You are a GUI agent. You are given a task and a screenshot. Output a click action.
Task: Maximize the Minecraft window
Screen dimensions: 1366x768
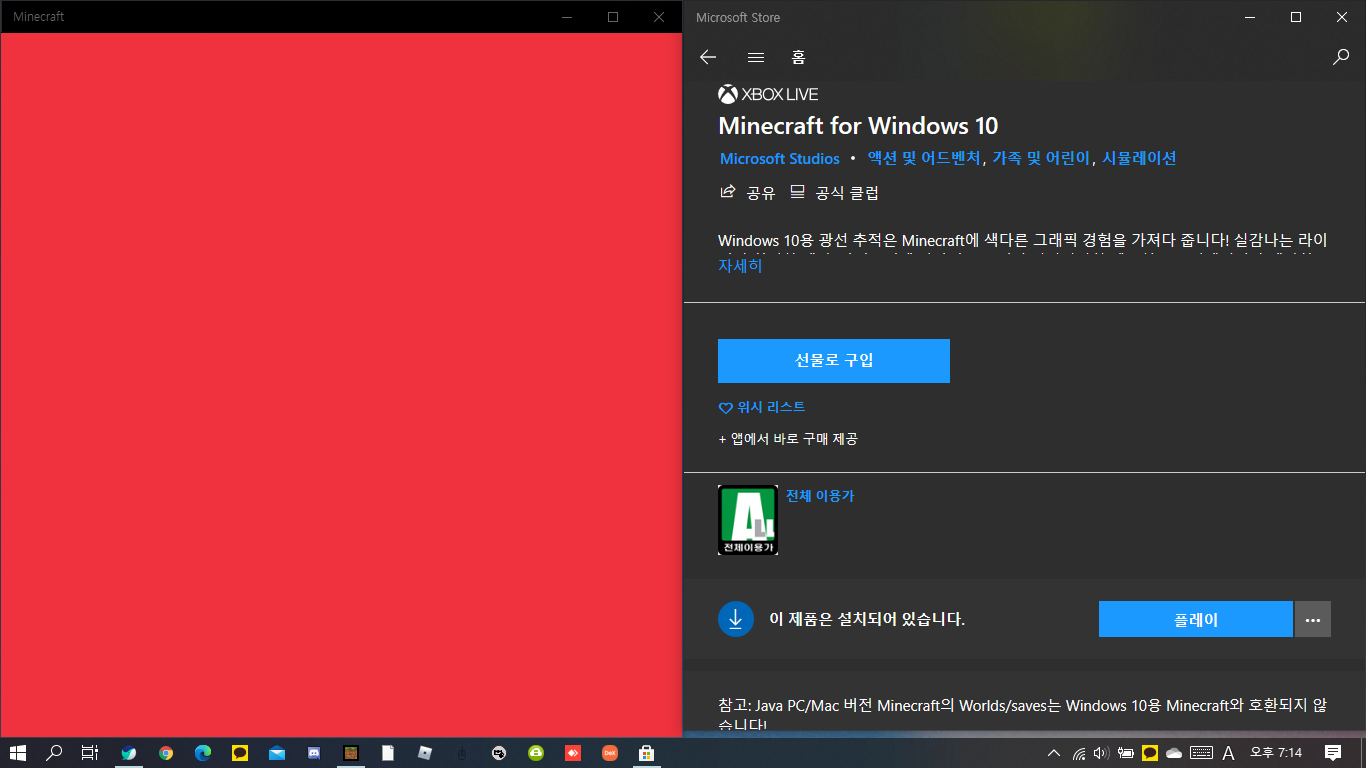tap(613, 17)
